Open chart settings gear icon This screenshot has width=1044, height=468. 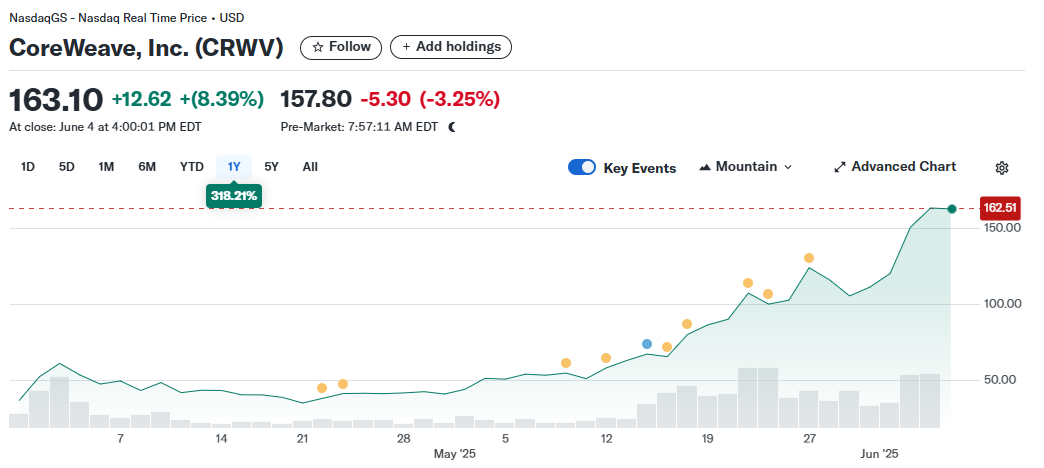[1001, 168]
